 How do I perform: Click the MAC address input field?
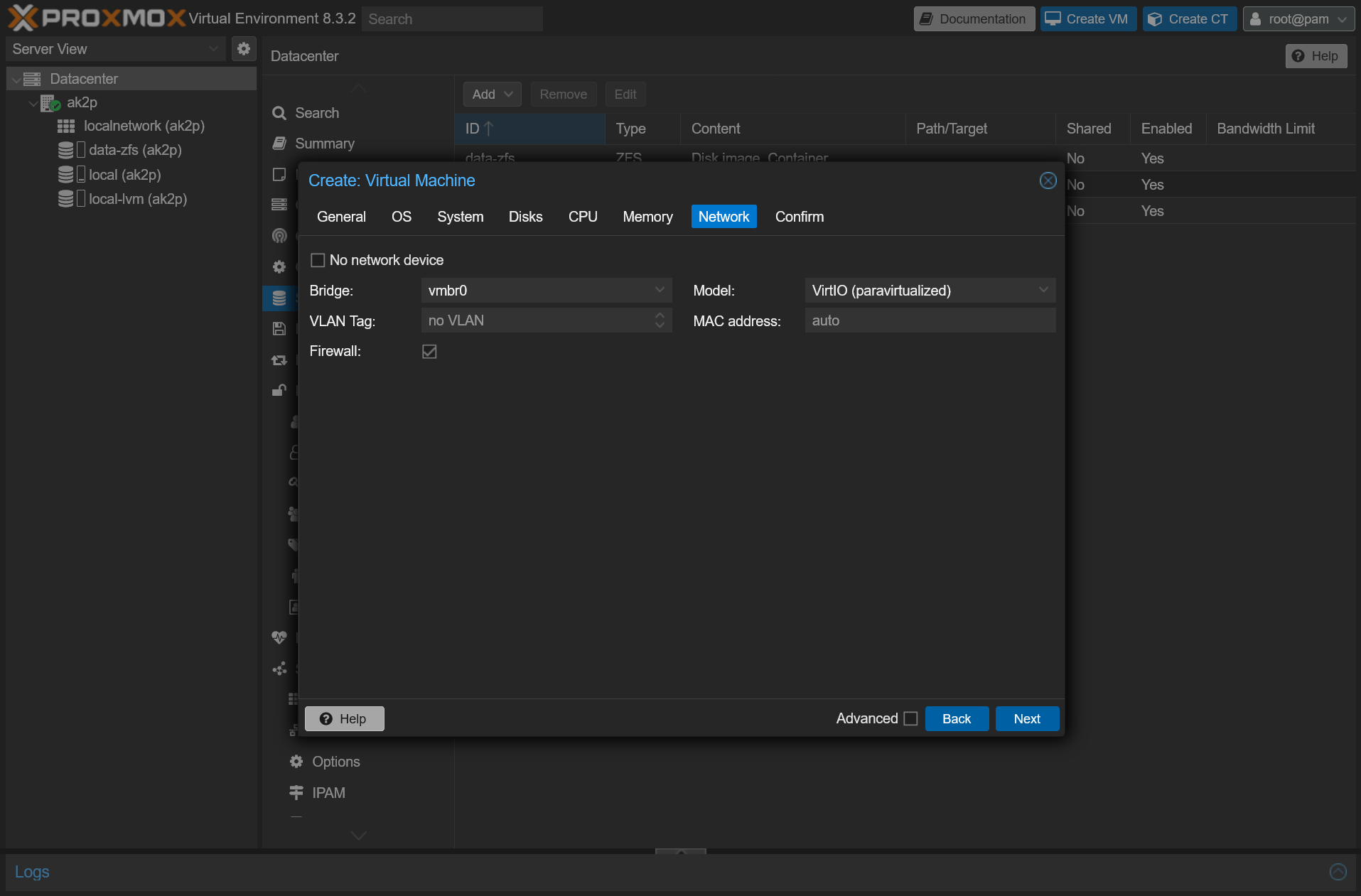click(x=930, y=320)
